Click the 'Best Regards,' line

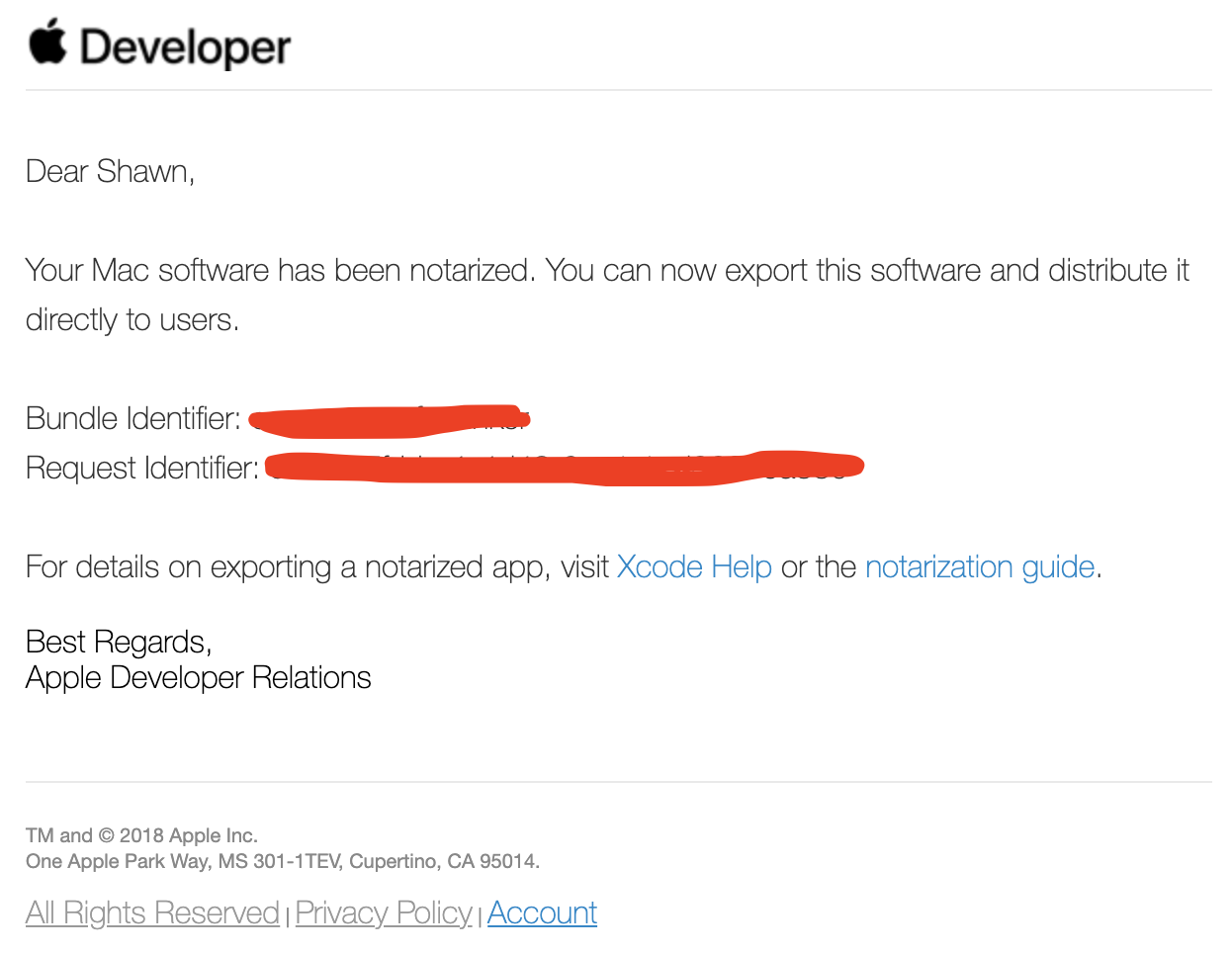click(x=119, y=643)
